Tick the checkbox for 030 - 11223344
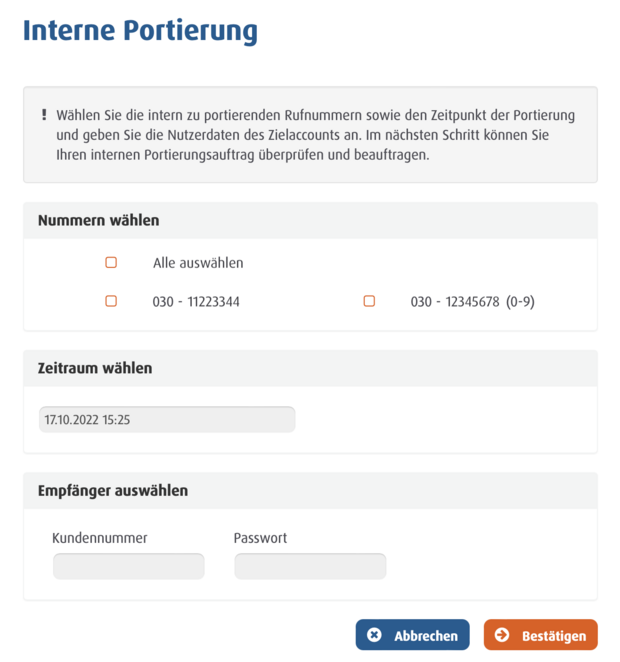Screen dimensions: 620x662 [111, 301]
